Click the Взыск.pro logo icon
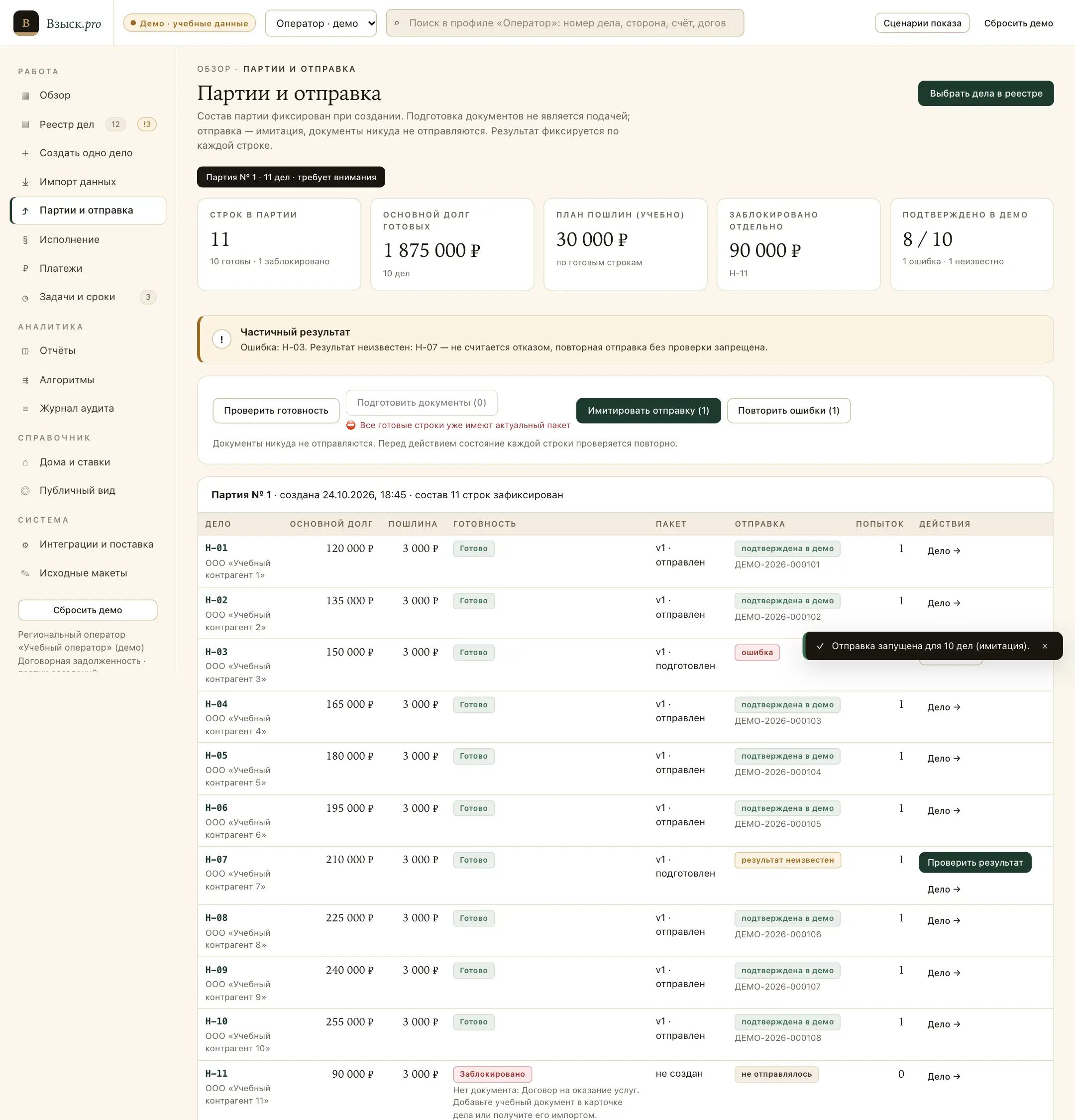Viewport: 1075px width, 1120px height. tap(26, 23)
